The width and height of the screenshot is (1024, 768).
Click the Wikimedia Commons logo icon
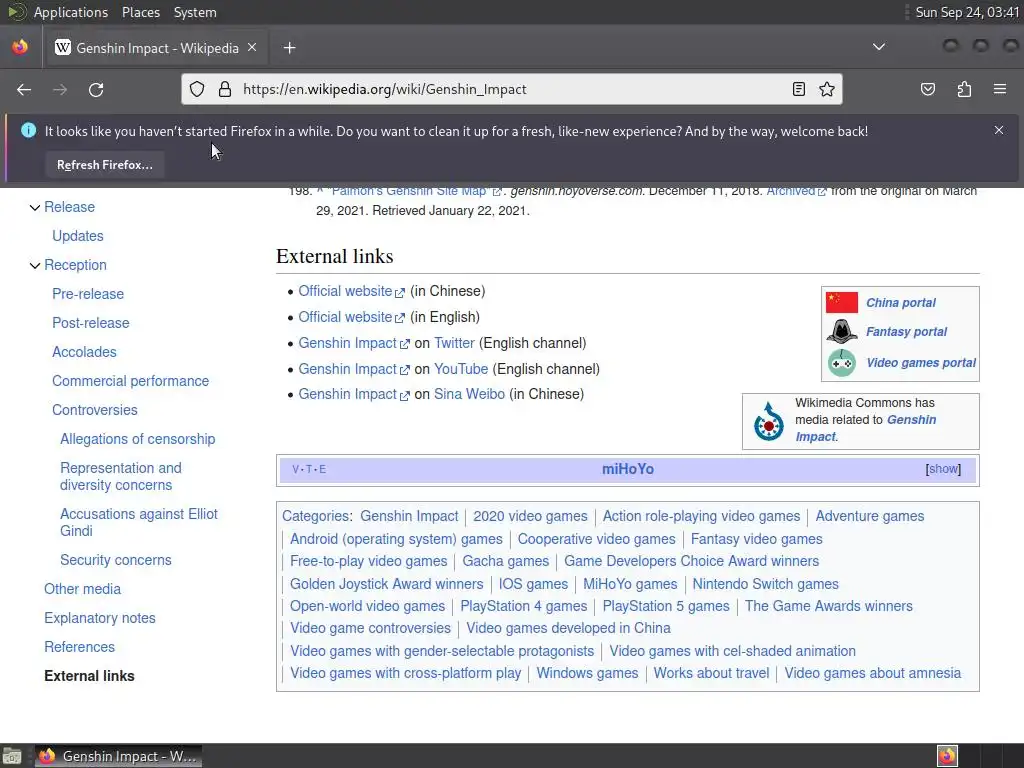769,421
